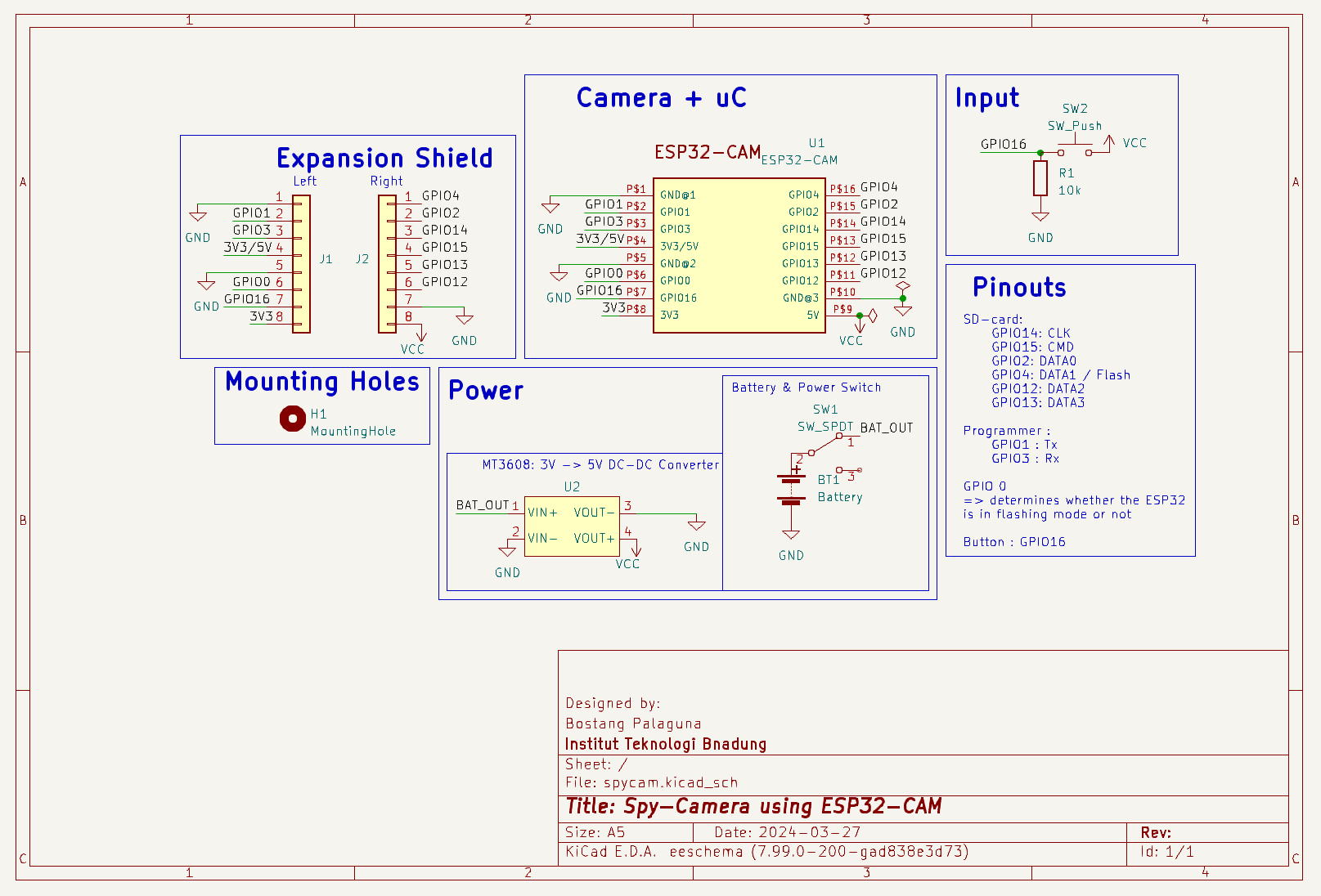Click the 'Title: Spy-Camera using ESP32-CAM' field
Screen dimensions: 1321x896
753,807
